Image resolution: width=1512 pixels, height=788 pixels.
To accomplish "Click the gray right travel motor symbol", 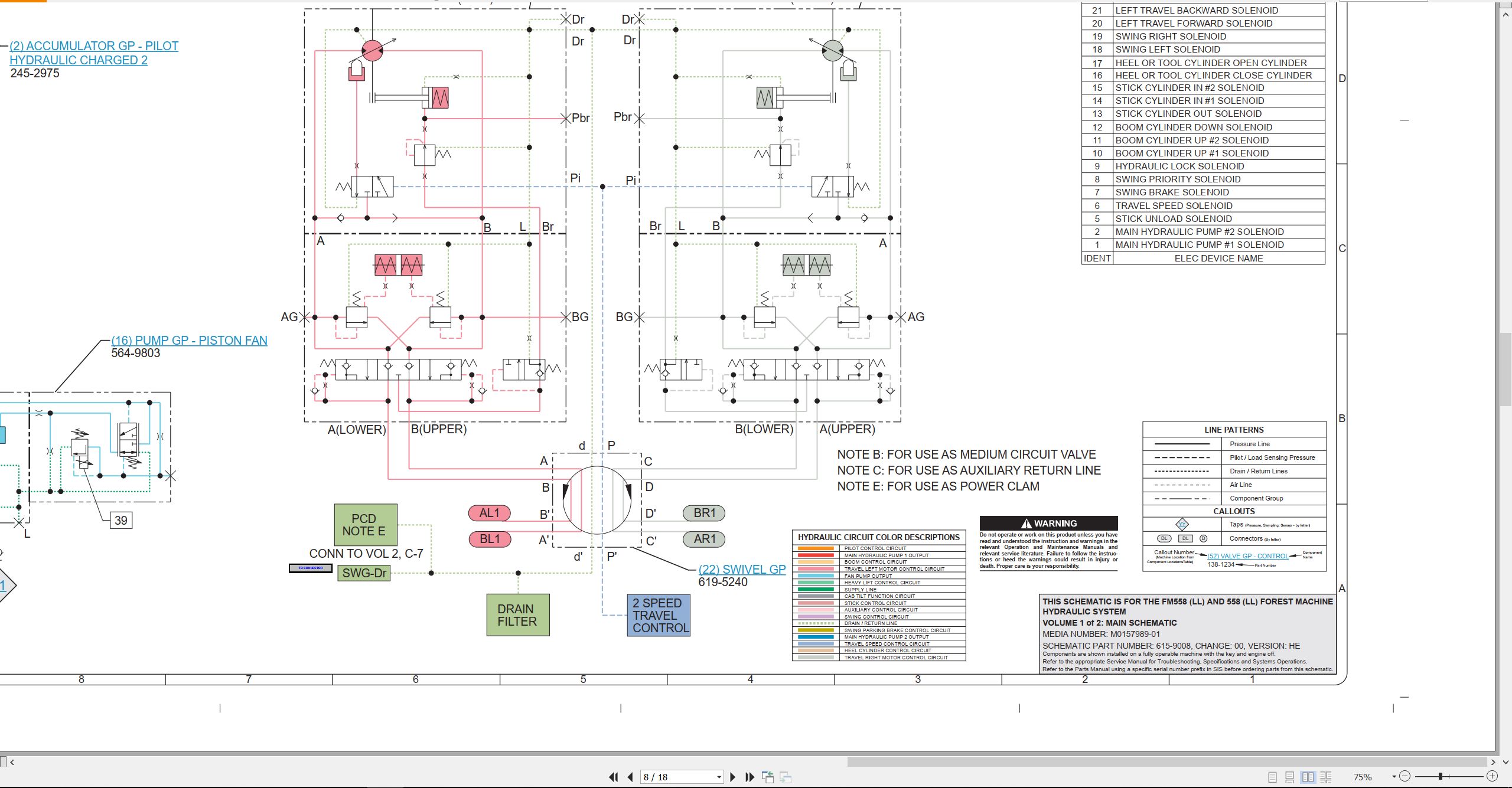I will pyautogui.click(x=833, y=51).
